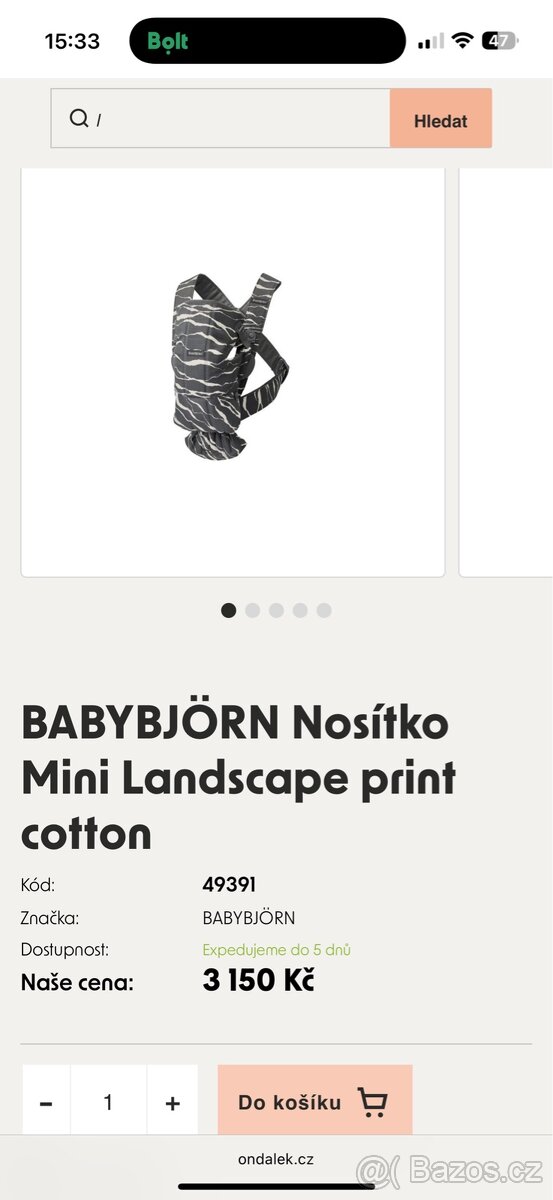Viewport: 553px width, 1200px height.
Task: Tap the Bolt pill in status bar
Action: [268, 41]
